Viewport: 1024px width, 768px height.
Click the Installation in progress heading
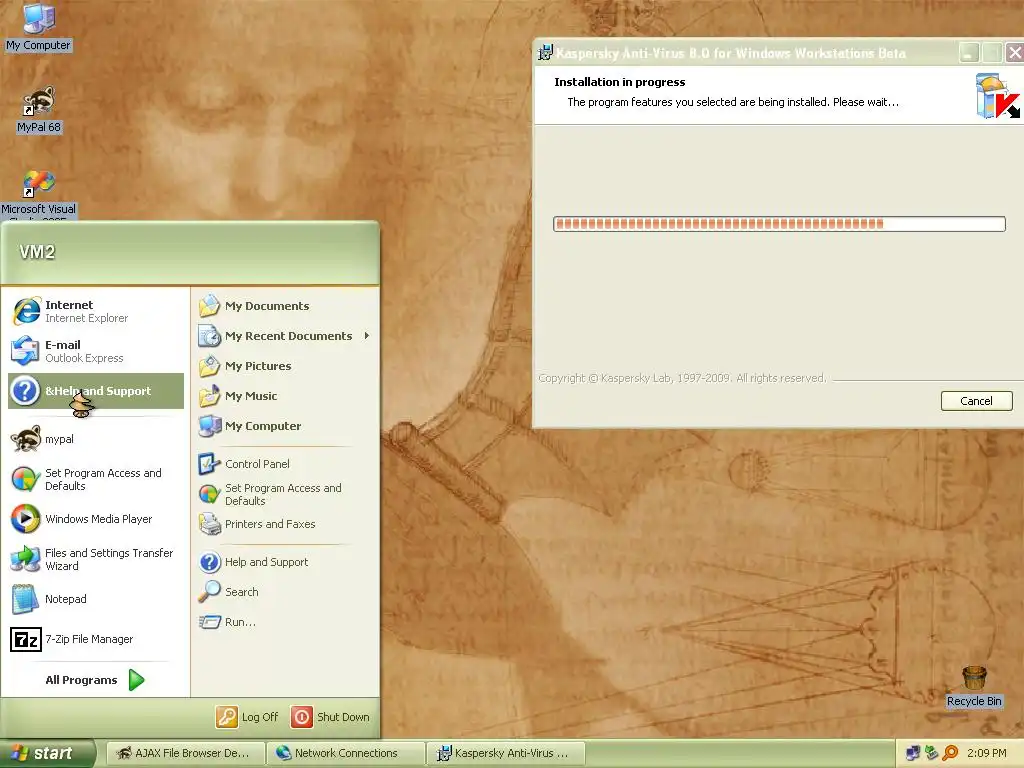click(x=620, y=82)
